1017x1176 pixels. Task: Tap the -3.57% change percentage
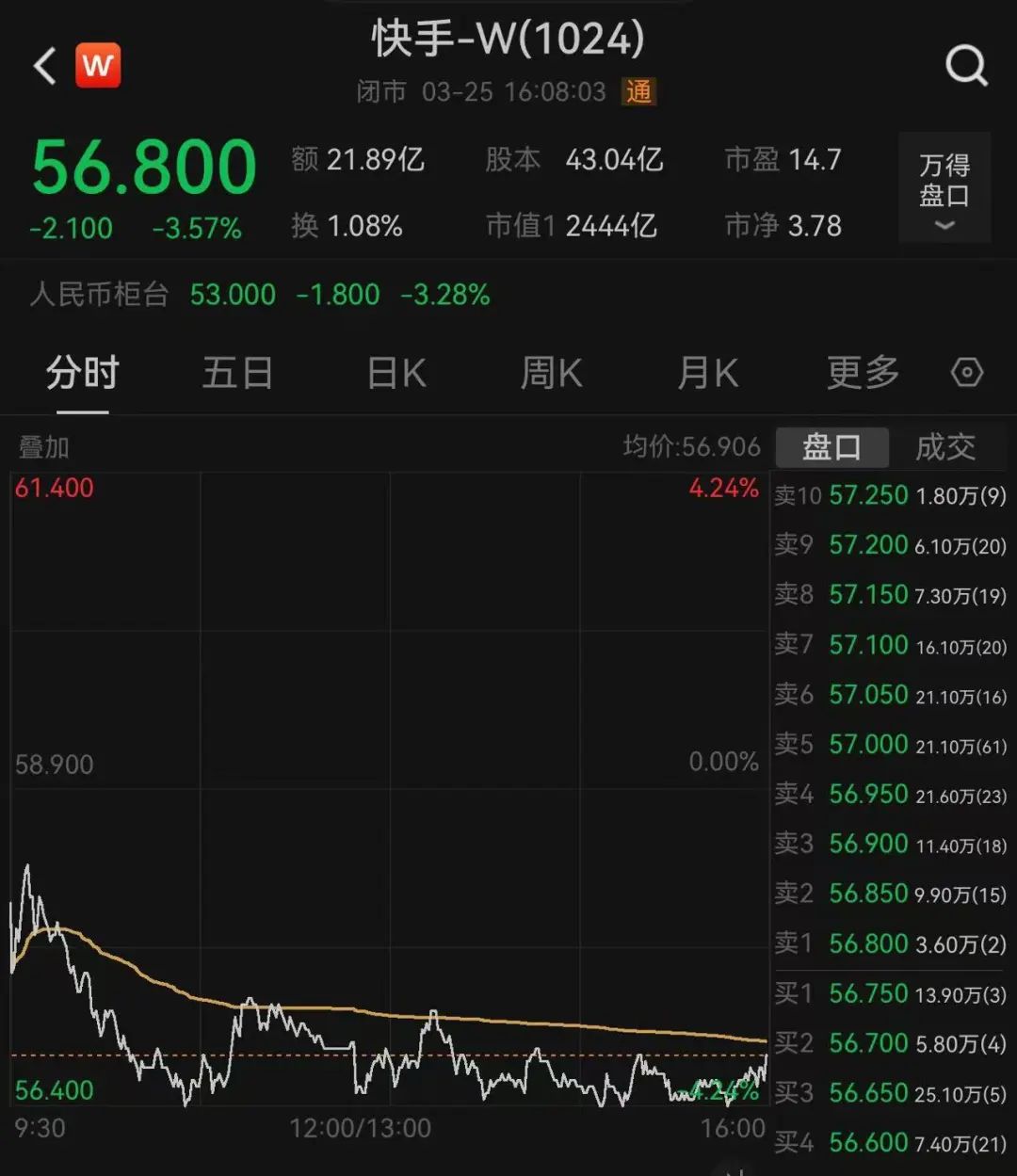tap(197, 229)
